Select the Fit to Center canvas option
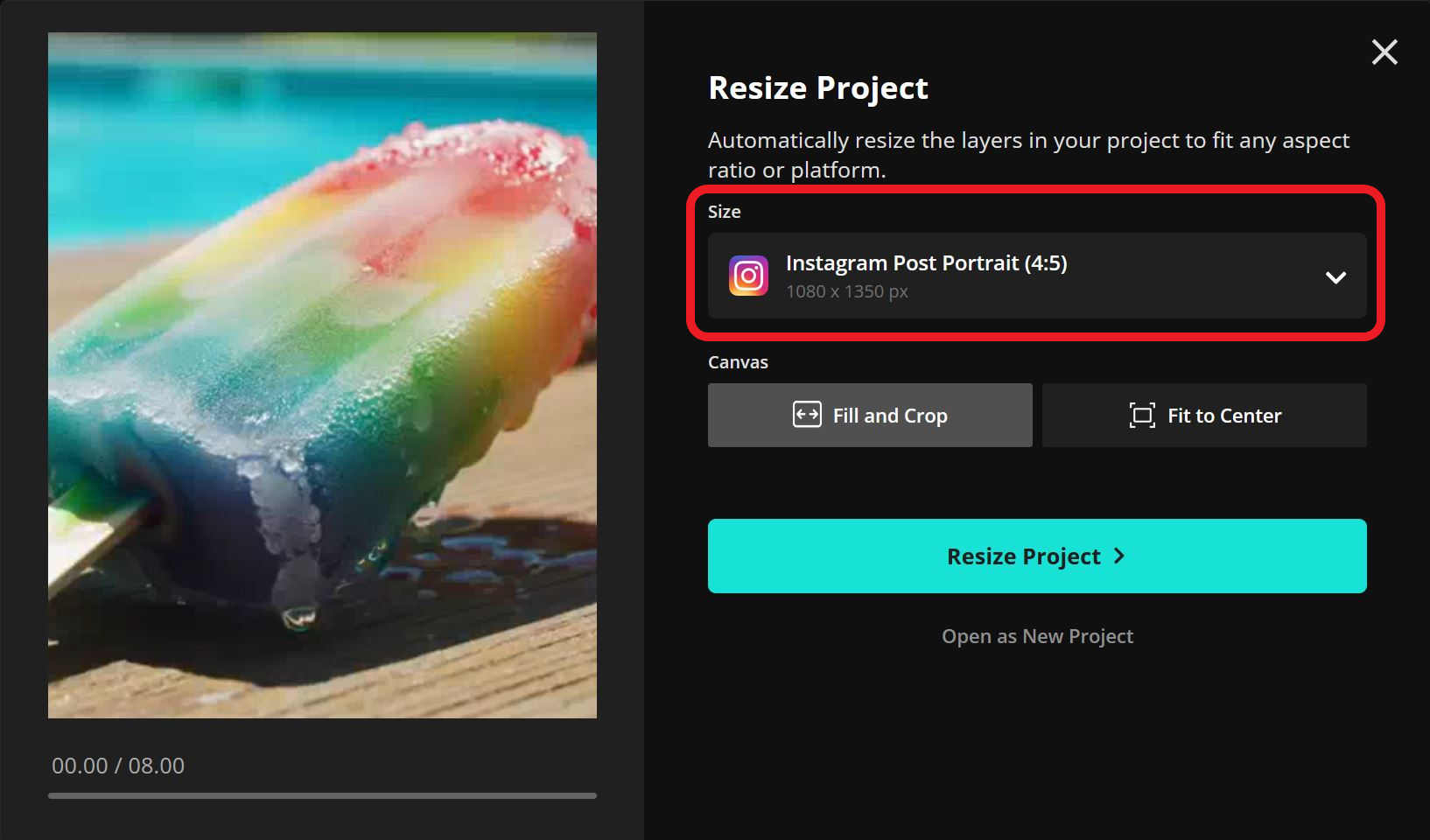Screen dimensions: 1430x840 tap(1204, 415)
